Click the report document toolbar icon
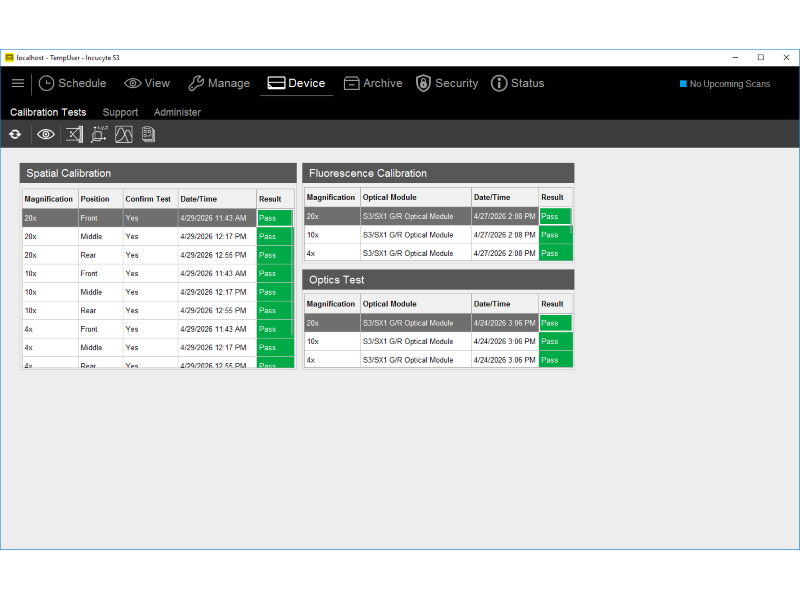800x600 pixels. click(x=148, y=134)
